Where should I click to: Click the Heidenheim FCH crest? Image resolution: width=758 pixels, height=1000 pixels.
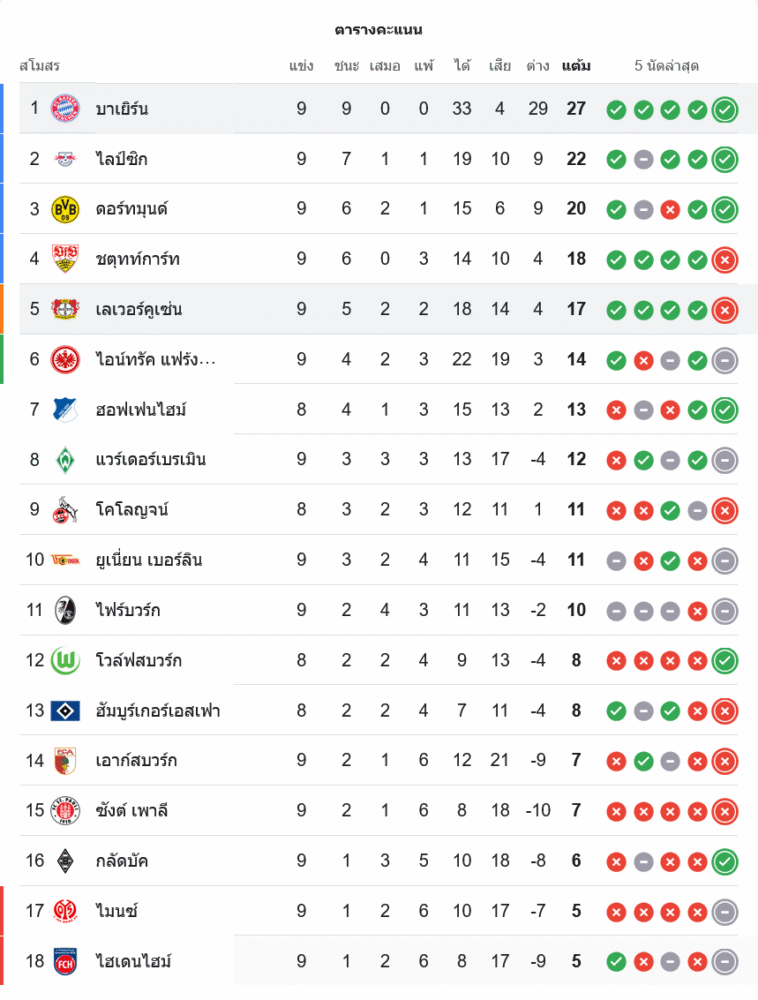click(65, 961)
